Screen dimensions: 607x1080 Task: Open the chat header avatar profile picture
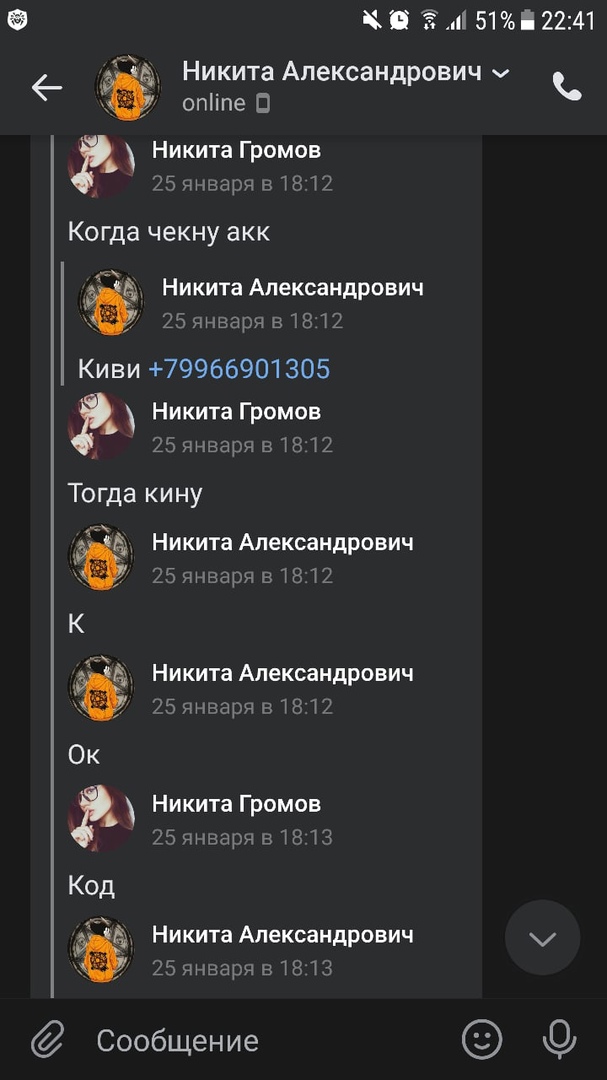pos(127,87)
